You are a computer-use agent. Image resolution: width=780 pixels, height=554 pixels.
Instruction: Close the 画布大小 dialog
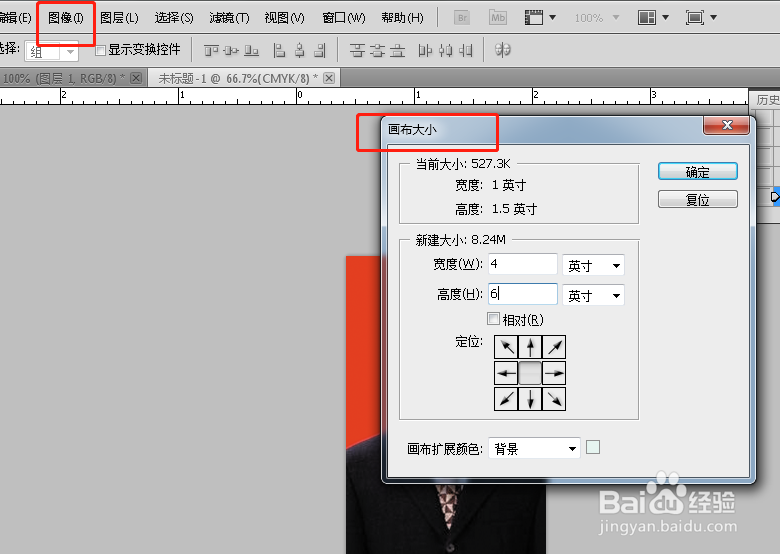tap(727, 125)
